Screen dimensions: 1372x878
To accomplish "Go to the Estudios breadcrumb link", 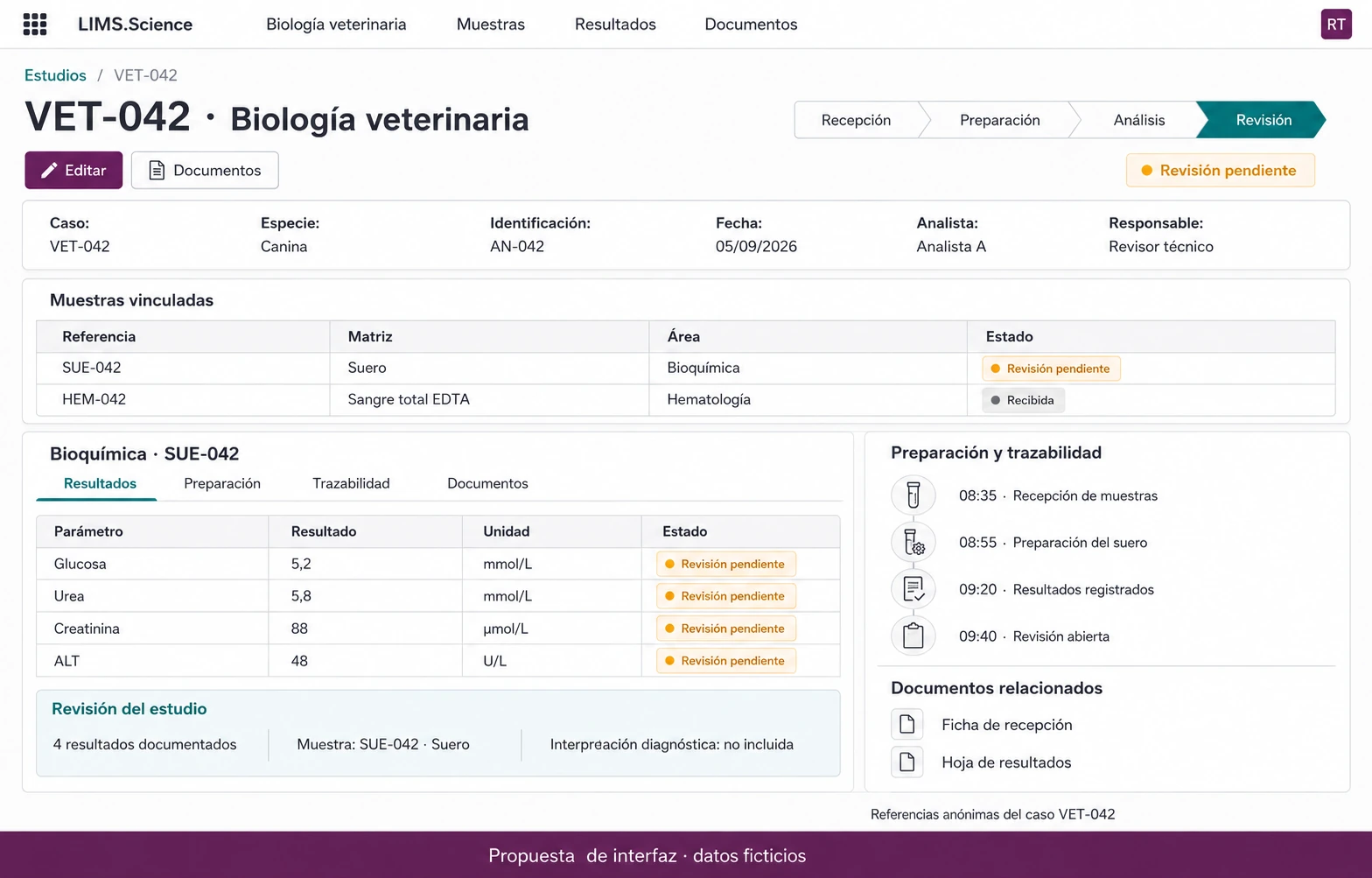I will click(x=55, y=75).
